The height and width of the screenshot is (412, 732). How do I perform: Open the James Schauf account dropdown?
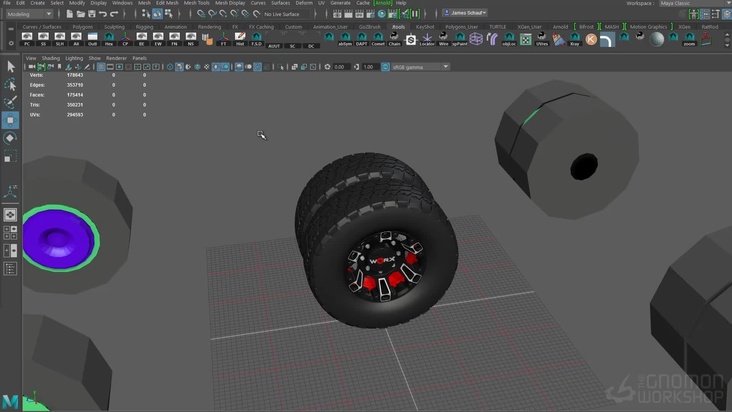click(465, 13)
